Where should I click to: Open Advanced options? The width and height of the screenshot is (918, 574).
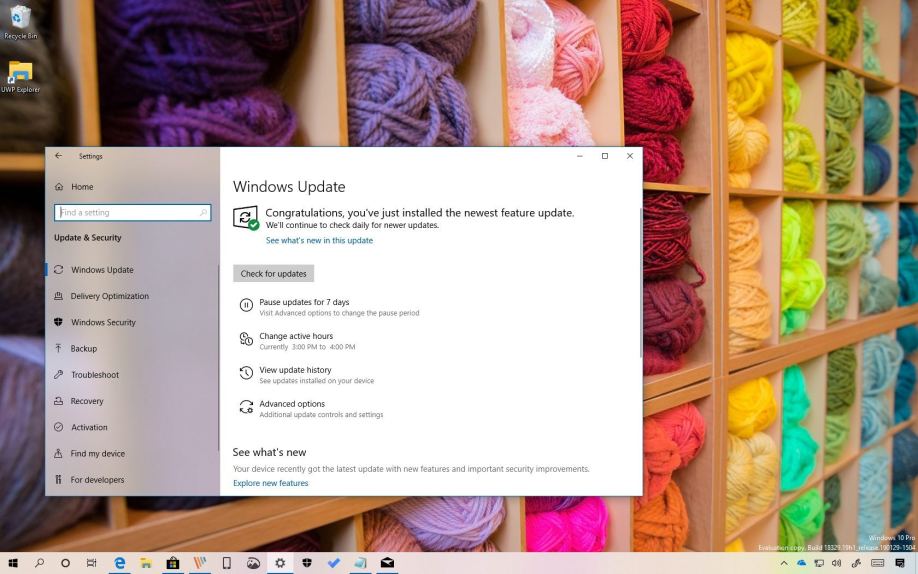pos(292,404)
